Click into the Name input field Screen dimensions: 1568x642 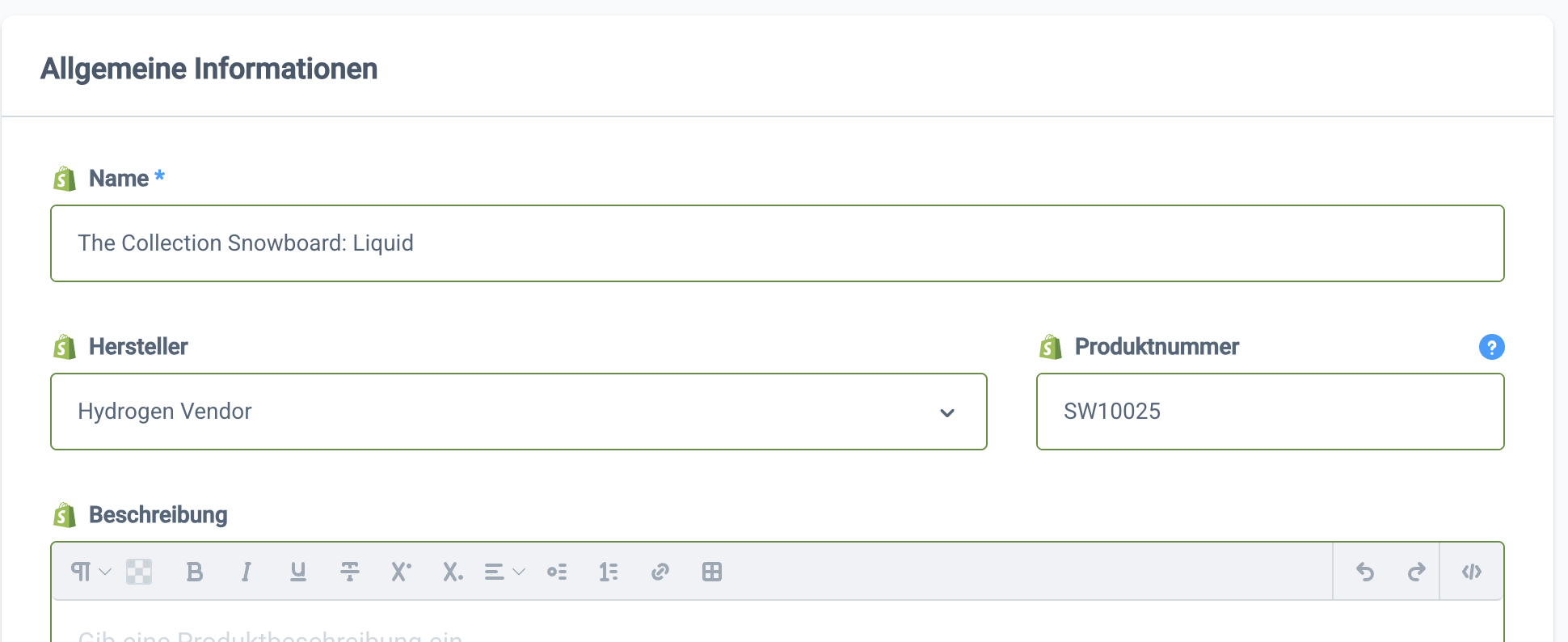click(776, 243)
